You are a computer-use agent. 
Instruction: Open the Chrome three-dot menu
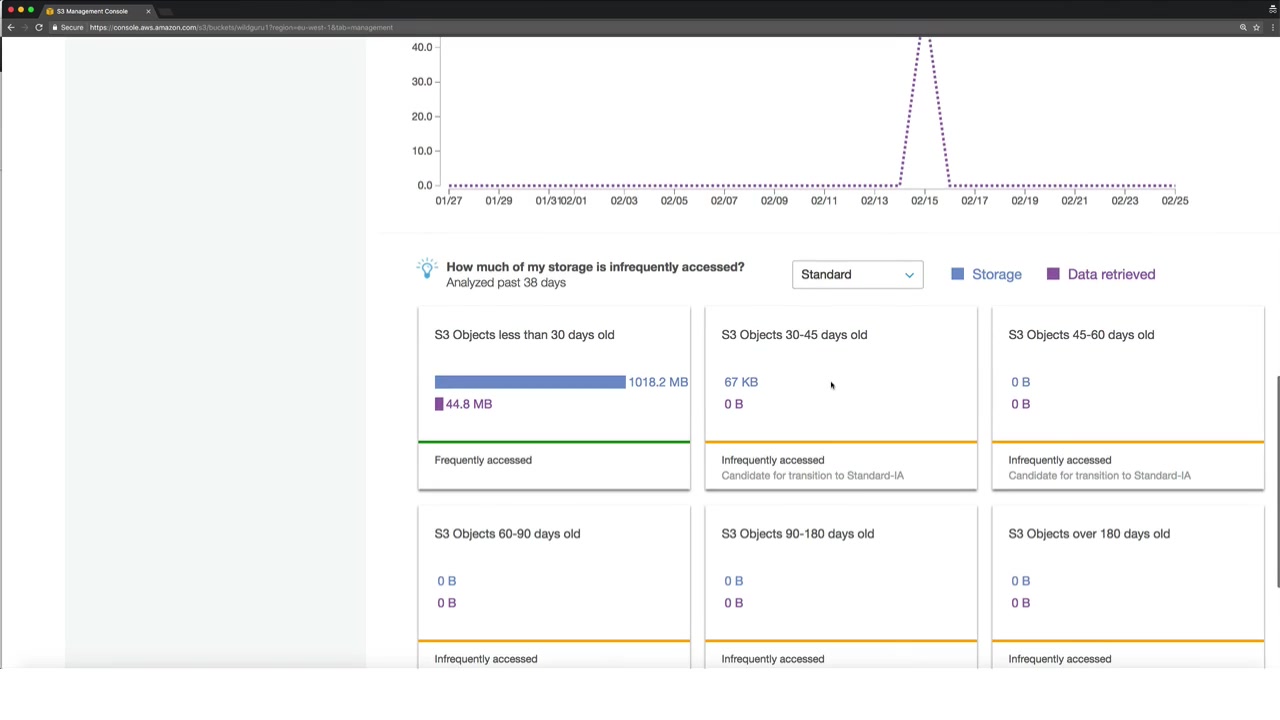[1271, 27]
